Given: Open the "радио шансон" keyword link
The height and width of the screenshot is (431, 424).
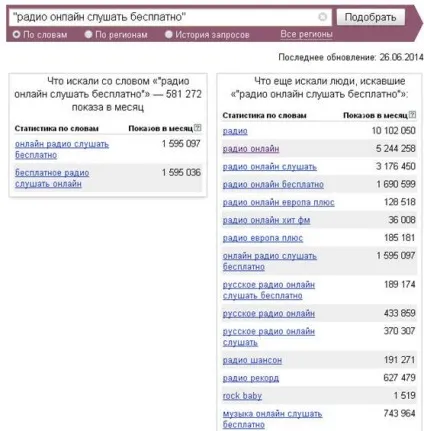Looking at the screenshot, I should [252, 360].
